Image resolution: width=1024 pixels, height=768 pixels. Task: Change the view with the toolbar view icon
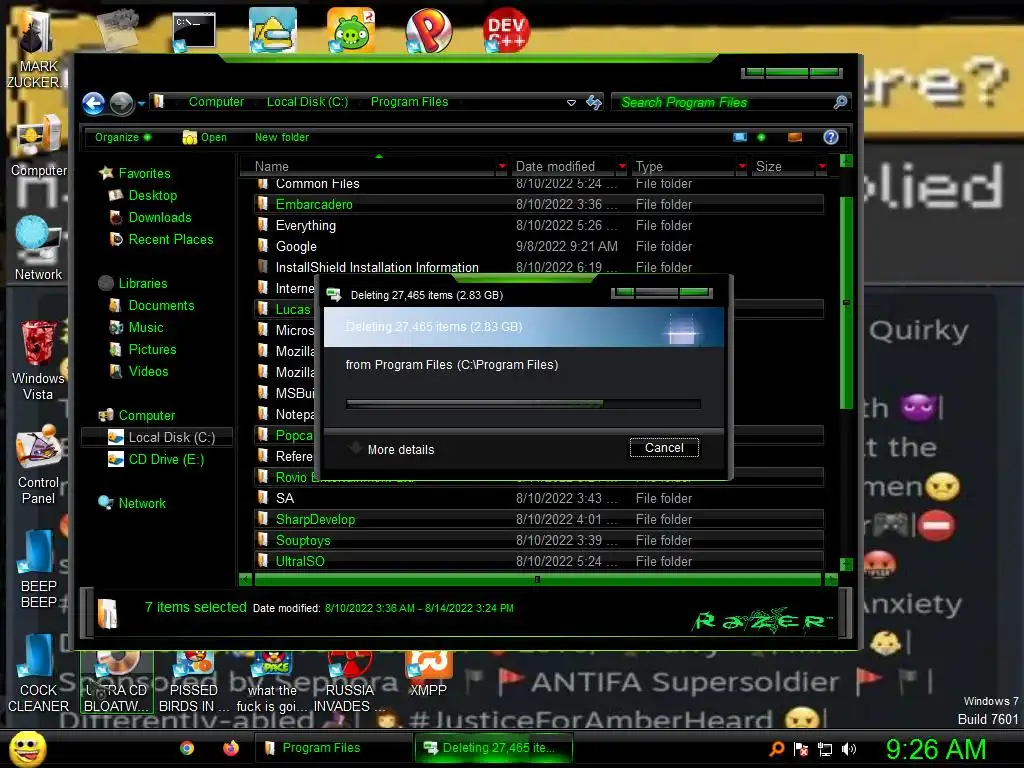[x=740, y=137]
